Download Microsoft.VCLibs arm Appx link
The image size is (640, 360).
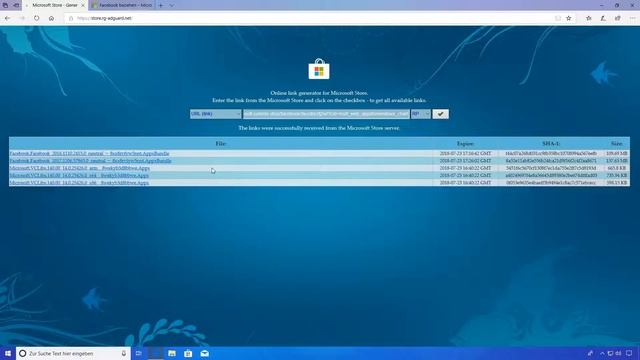tap(80, 168)
